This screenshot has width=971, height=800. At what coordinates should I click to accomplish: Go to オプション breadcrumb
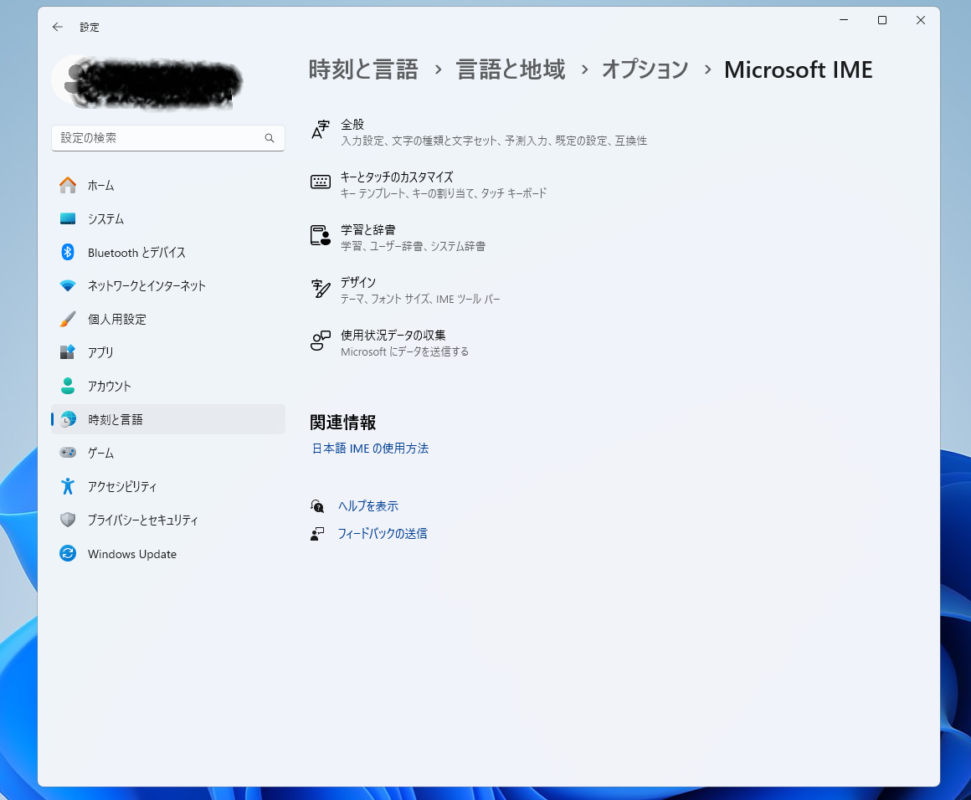click(645, 69)
